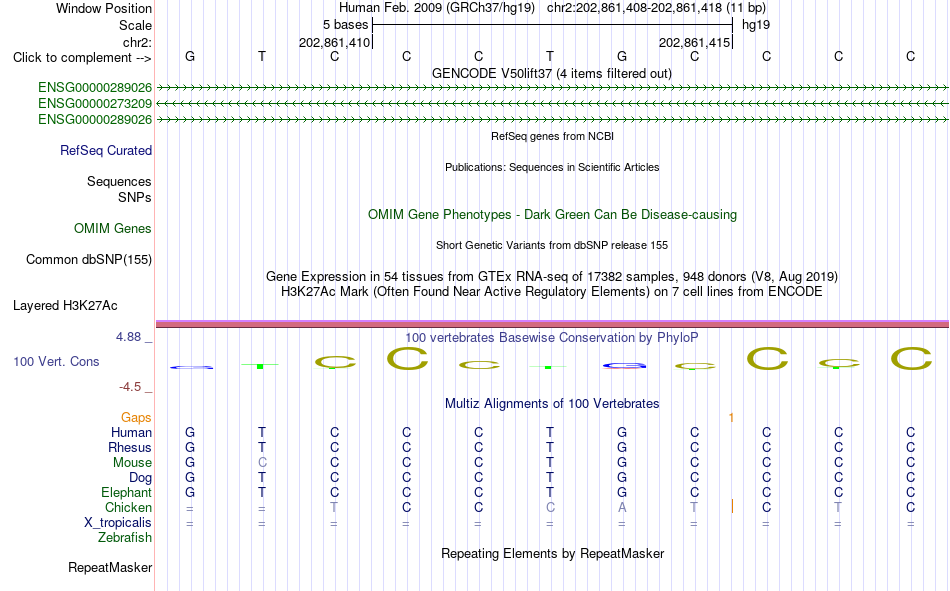950x591 pixels.
Task: Click '100 vertebrates Basewise Conservation by PhyloP' title
Action: [x=552, y=338]
